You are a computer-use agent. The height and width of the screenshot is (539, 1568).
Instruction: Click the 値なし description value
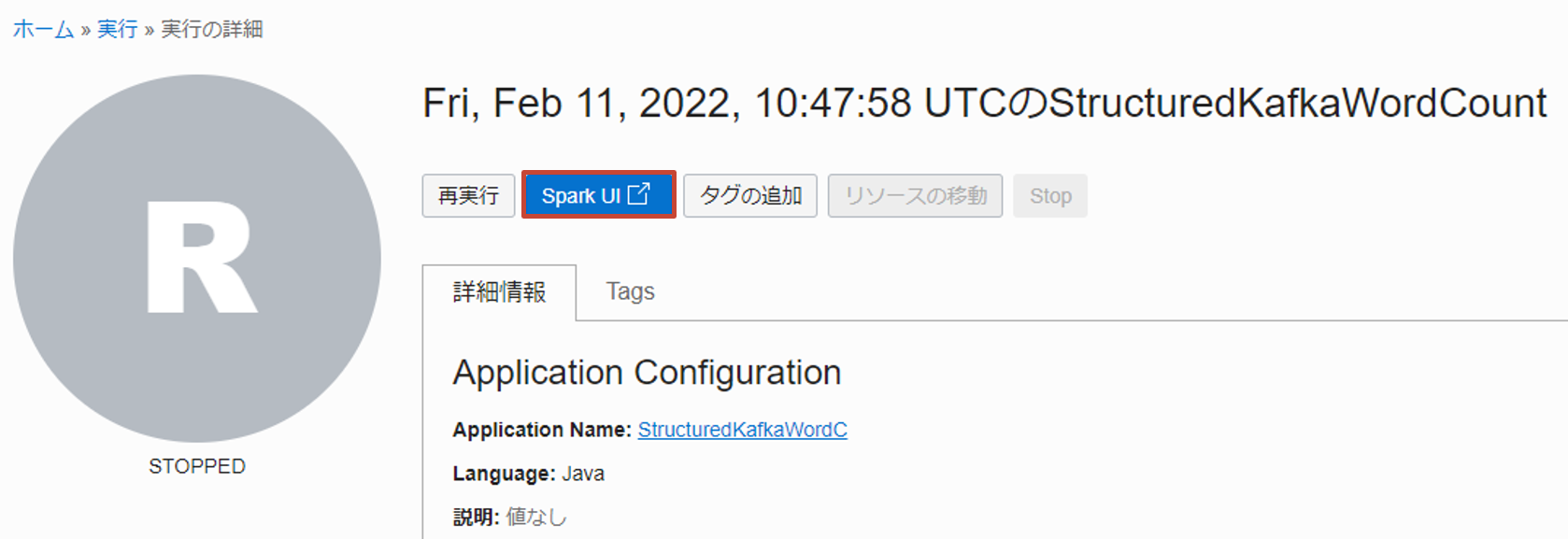pyautogui.click(x=536, y=518)
